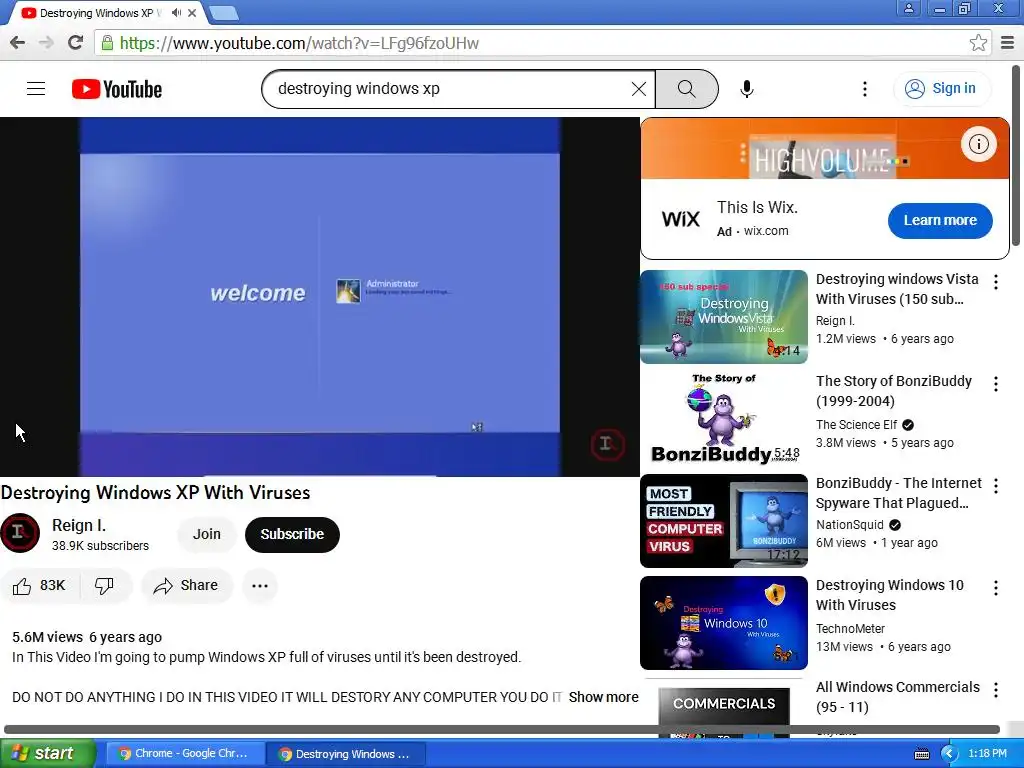Open Destroying Windows taskbar item
Viewport: 1024px width, 768px height.
(345, 754)
